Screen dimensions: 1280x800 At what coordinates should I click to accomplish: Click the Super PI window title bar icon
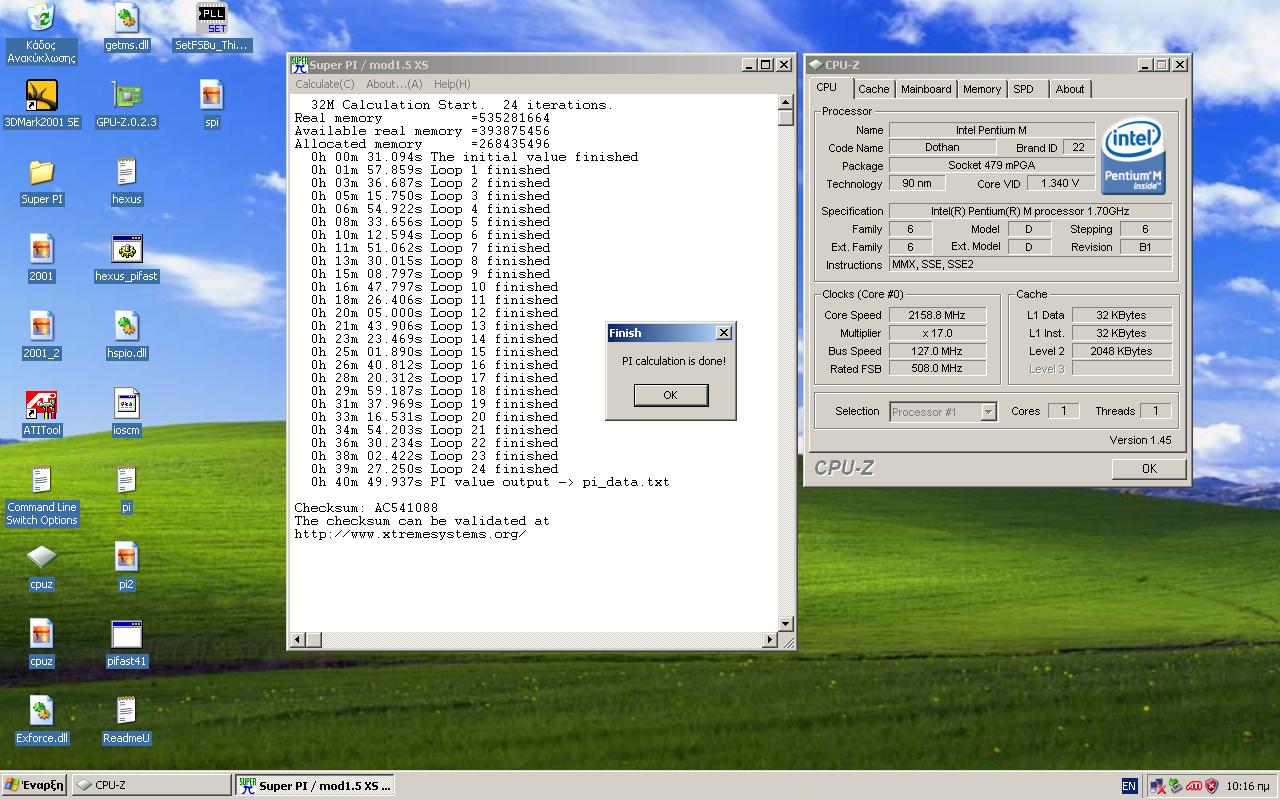[x=299, y=65]
